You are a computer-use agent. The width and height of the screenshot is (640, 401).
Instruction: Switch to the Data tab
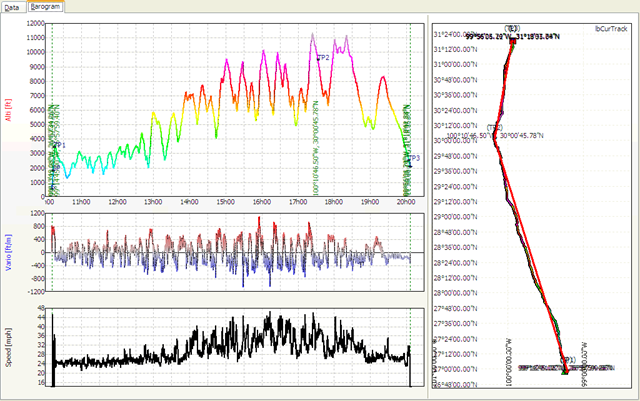click(13, 6)
